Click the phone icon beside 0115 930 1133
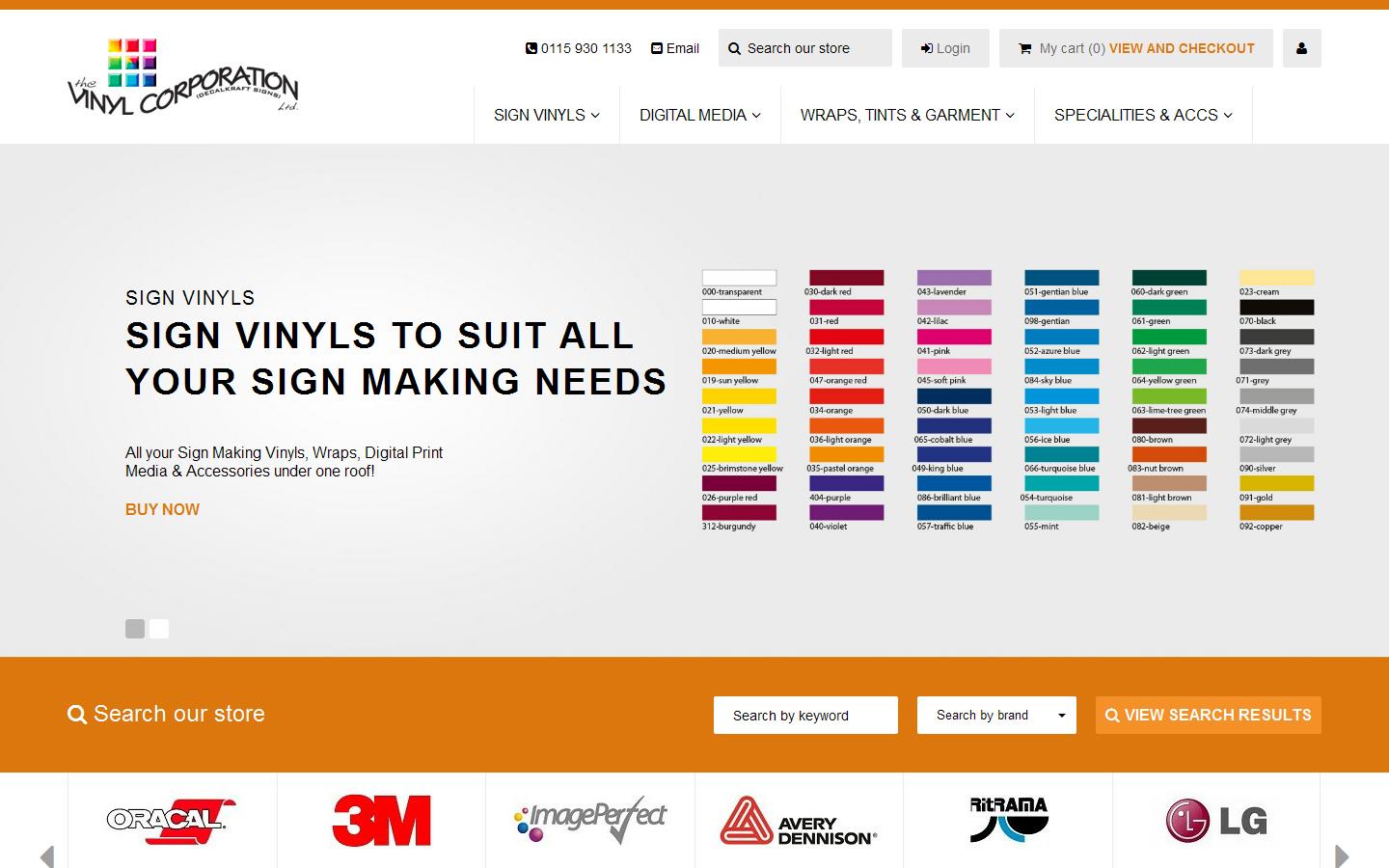 (531, 48)
